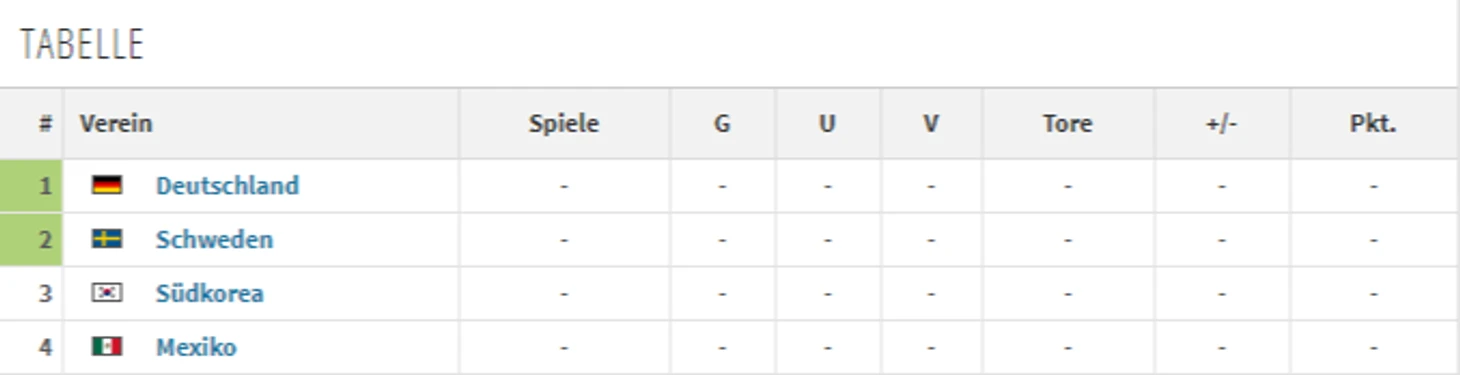Click the U draws column header
The width and height of the screenshot is (1460, 375).
click(x=827, y=123)
